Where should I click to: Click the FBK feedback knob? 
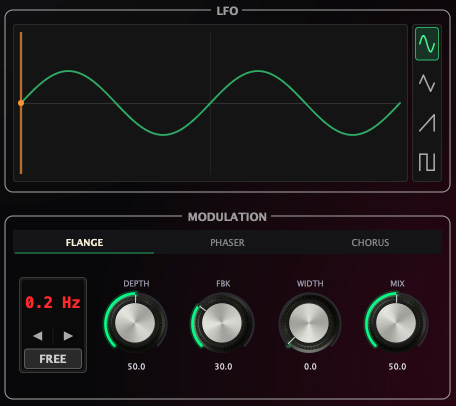tap(222, 323)
